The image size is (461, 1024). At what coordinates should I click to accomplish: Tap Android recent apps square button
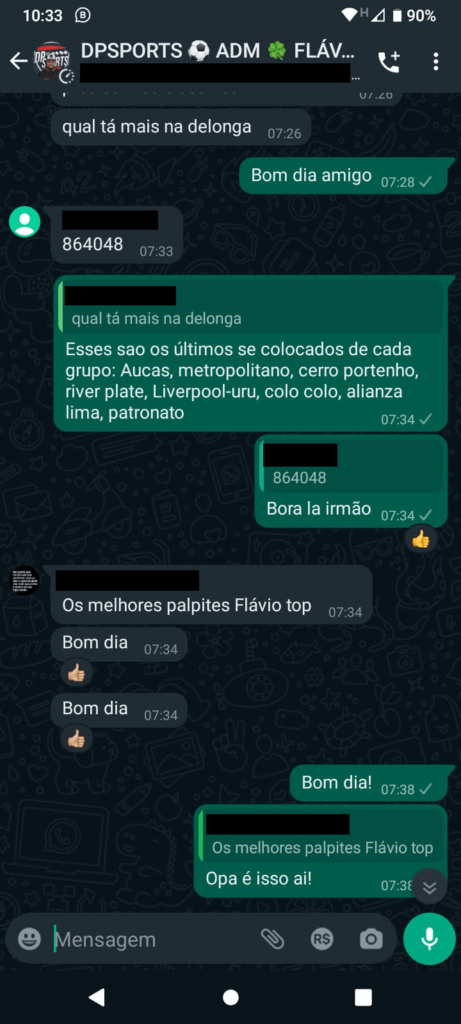coord(363,997)
